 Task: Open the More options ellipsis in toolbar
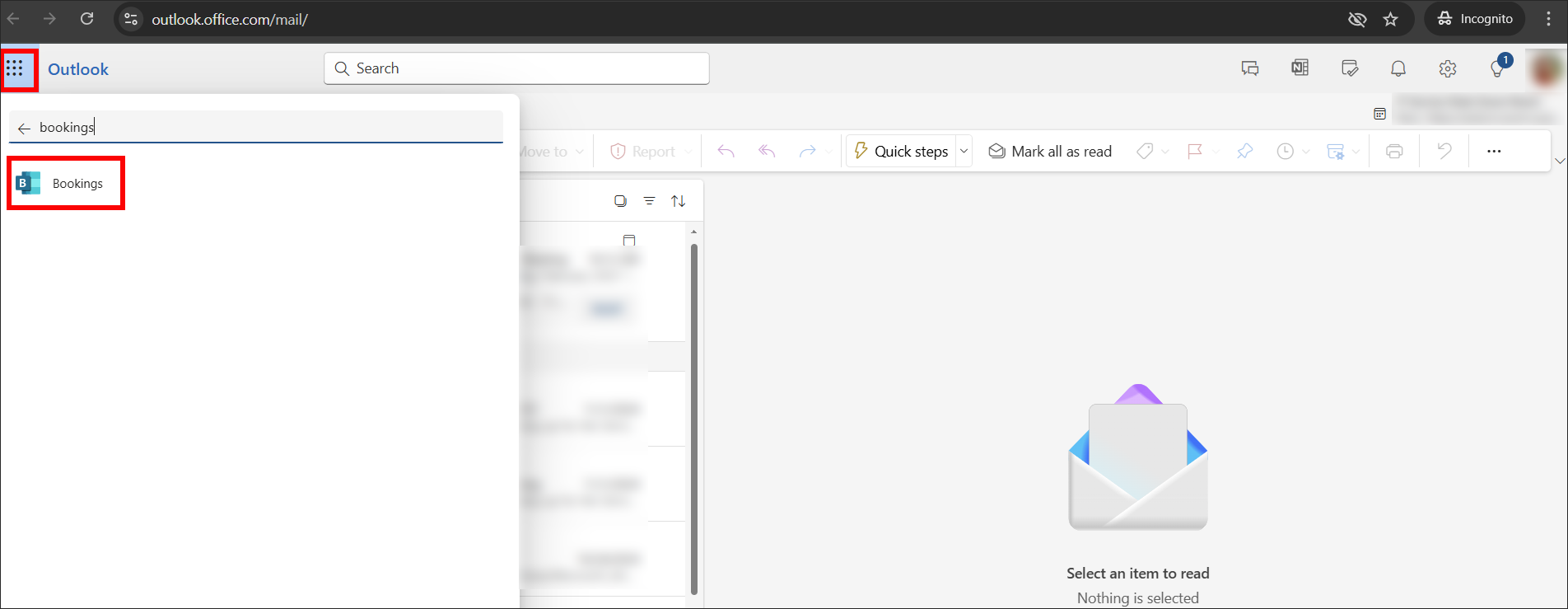point(1494,152)
